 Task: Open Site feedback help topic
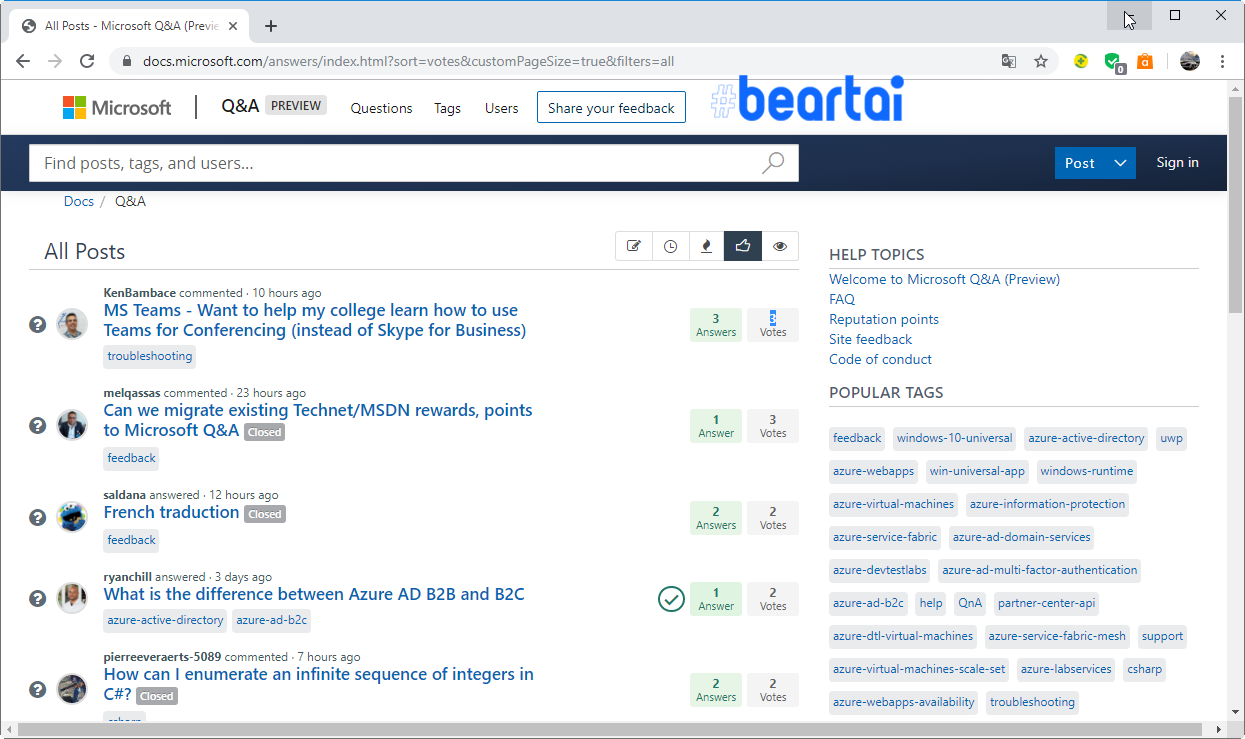[x=870, y=339]
